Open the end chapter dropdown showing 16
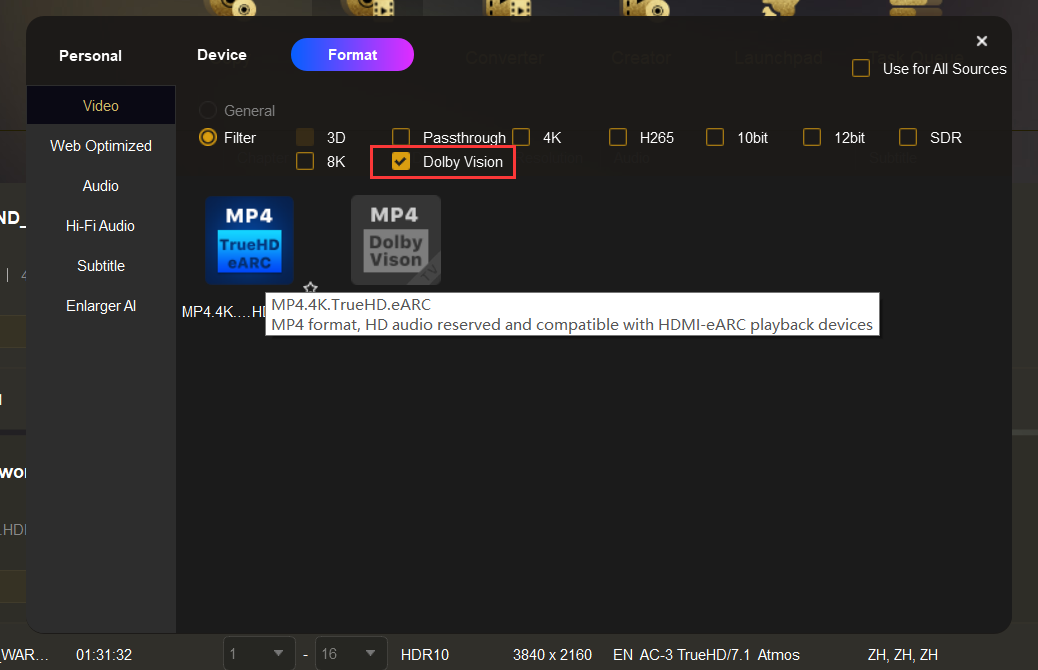This screenshot has width=1038, height=670. pyautogui.click(x=351, y=654)
